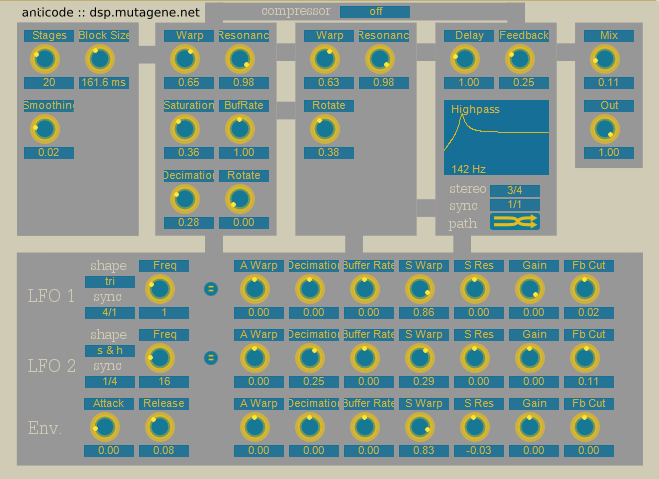659x479 pixels.
Task: Click the Out value 1.00
Action: pyautogui.click(x=609, y=153)
